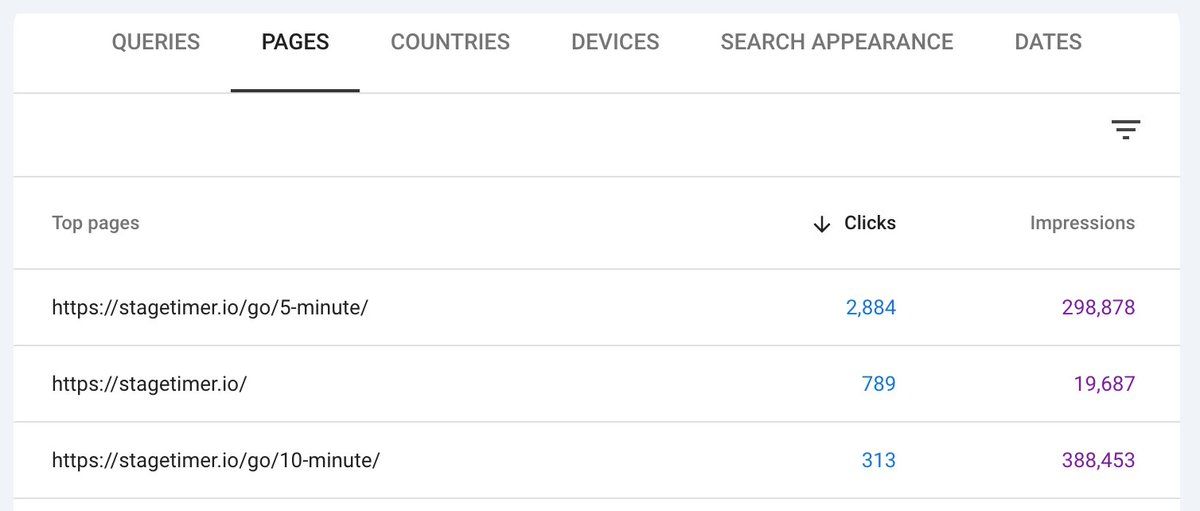The width and height of the screenshot is (1200, 511).
Task: Show the Search Appearance tab
Action: pos(837,42)
